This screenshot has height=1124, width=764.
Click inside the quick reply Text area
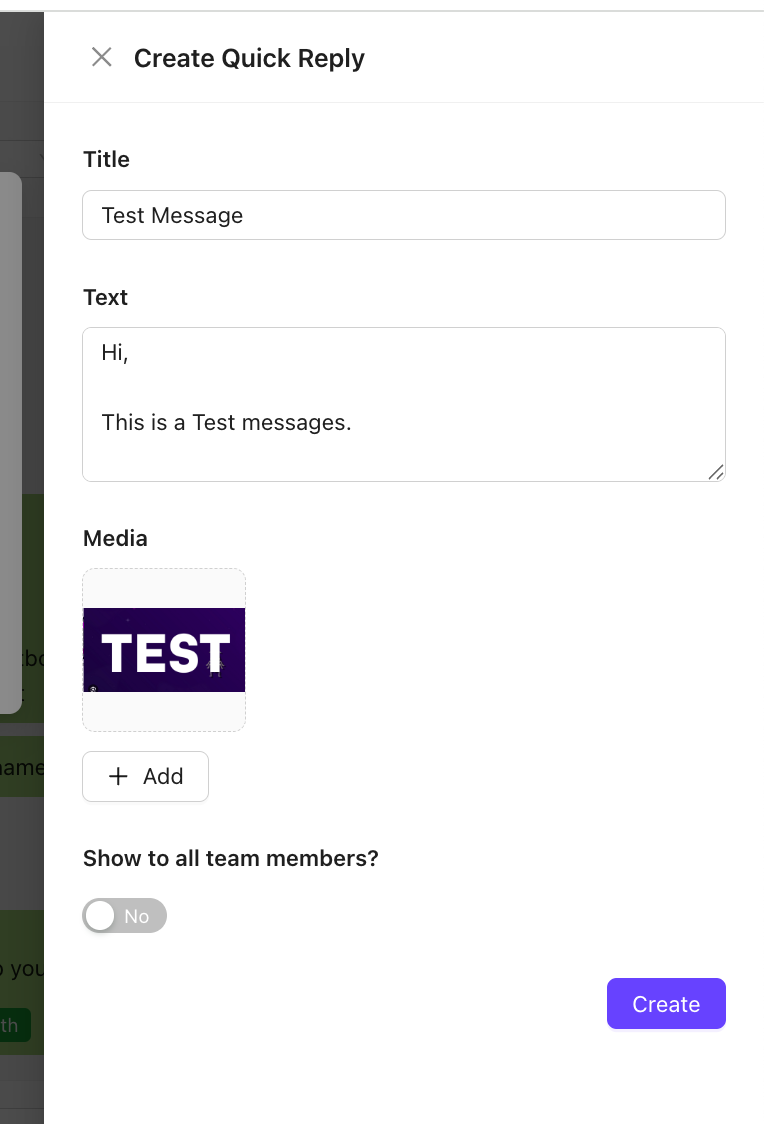[404, 404]
